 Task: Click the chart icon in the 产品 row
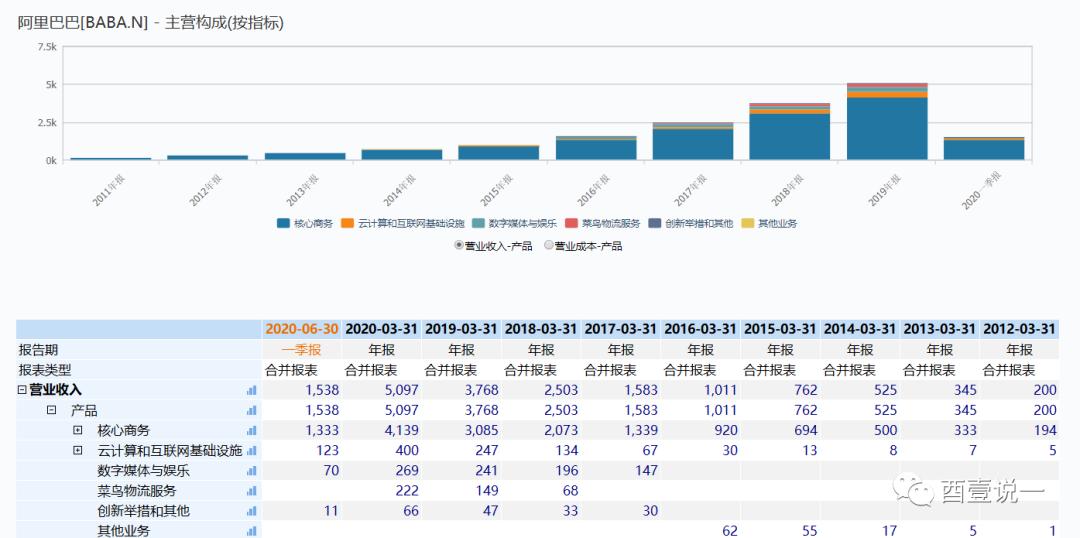pos(251,410)
